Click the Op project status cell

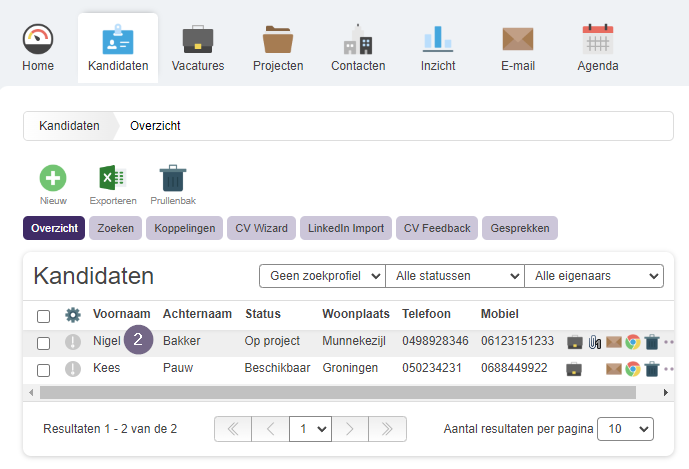[272, 341]
